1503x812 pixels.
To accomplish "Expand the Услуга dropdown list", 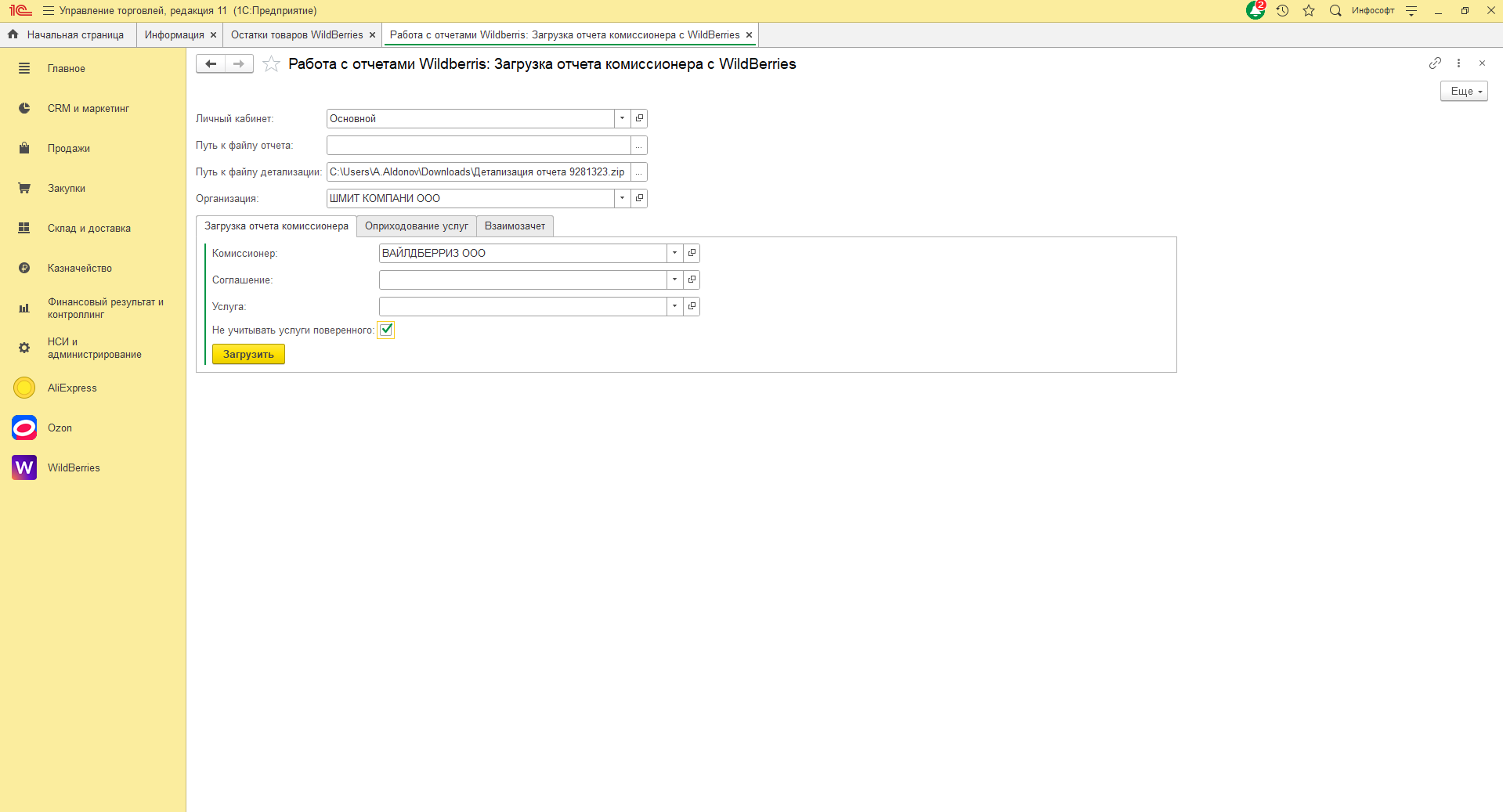I will click(x=674, y=307).
